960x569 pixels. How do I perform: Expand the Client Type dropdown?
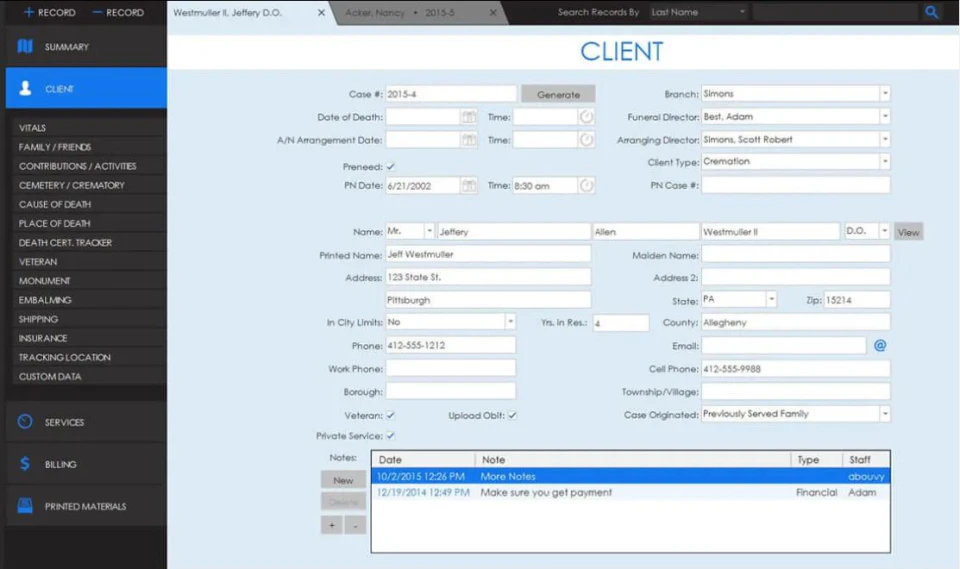coord(885,162)
